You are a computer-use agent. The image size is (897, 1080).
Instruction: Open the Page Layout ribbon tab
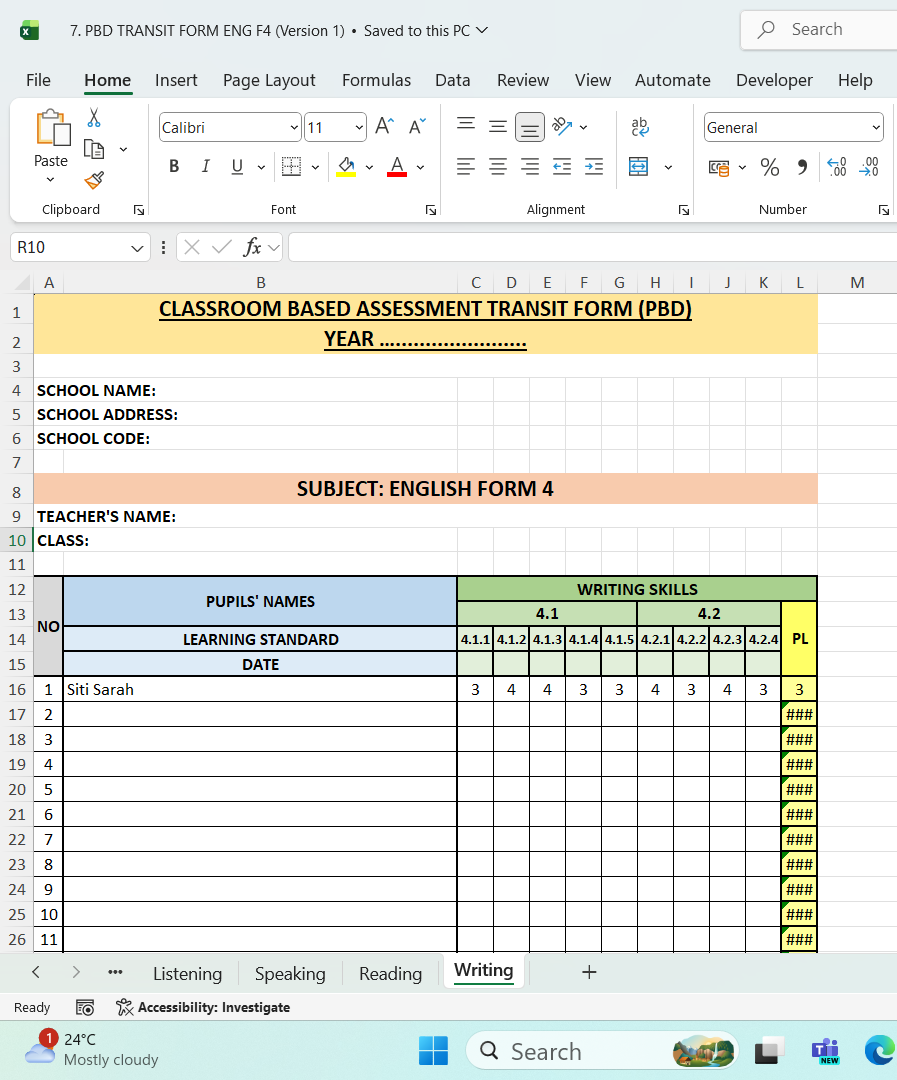269,80
